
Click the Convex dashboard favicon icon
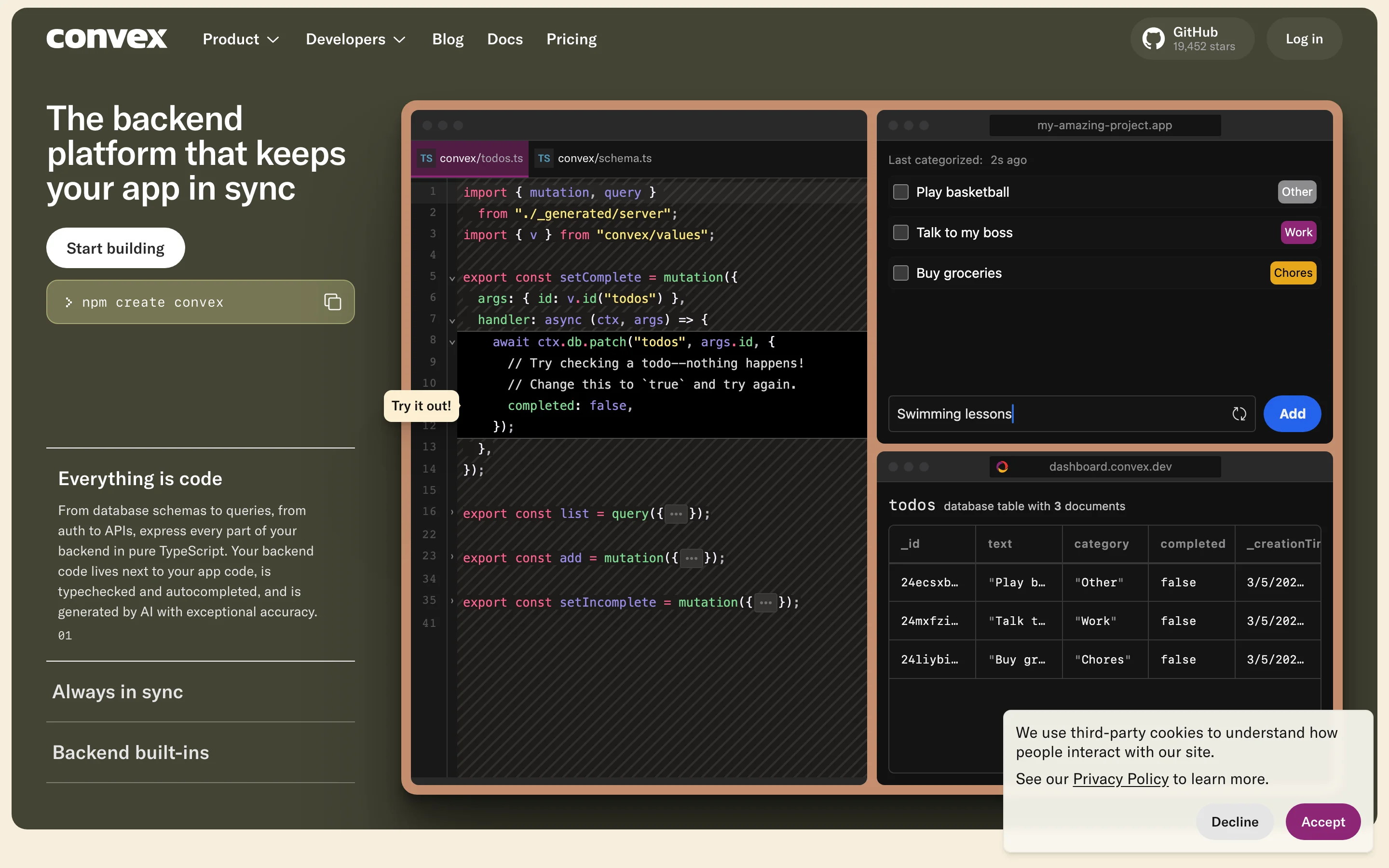coord(1002,467)
